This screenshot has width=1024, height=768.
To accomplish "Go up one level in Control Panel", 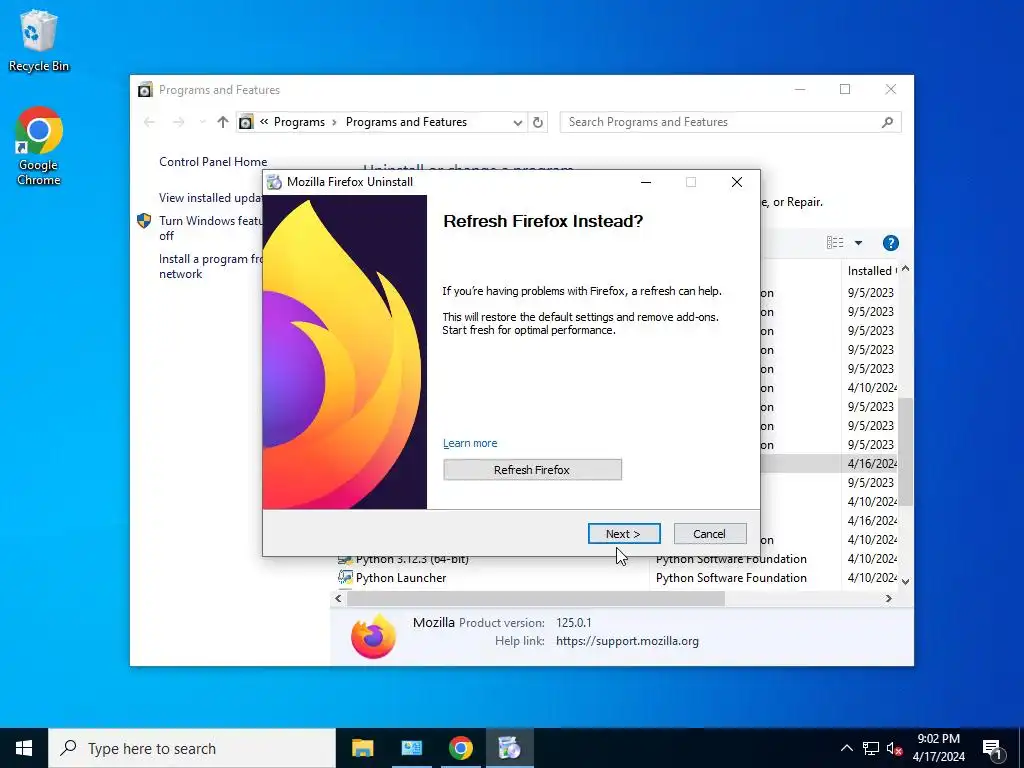I will [223, 122].
